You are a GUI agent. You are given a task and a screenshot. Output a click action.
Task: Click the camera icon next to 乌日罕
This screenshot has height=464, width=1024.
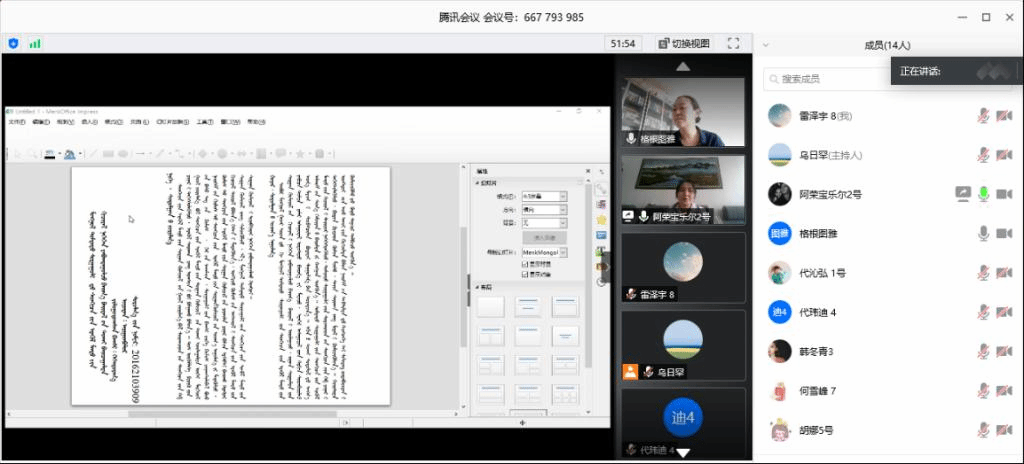[1004, 154]
